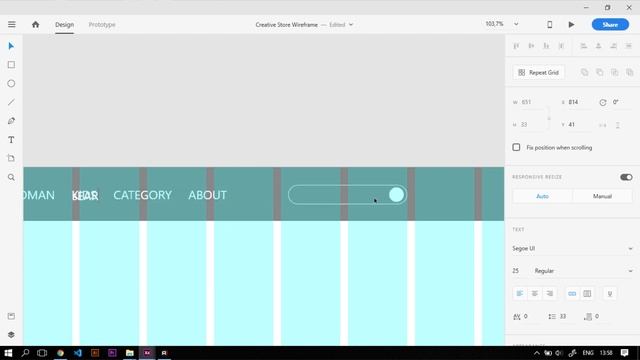Select the Zoom magnifier tool
Viewport: 640px width, 360px height.
point(11,177)
